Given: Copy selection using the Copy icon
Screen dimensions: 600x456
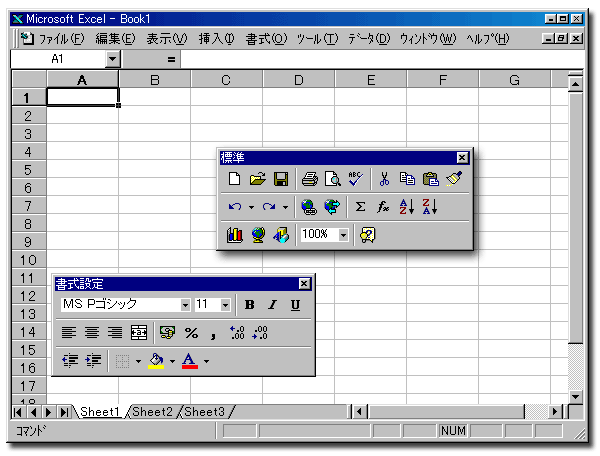Looking at the screenshot, I should tap(407, 179).
